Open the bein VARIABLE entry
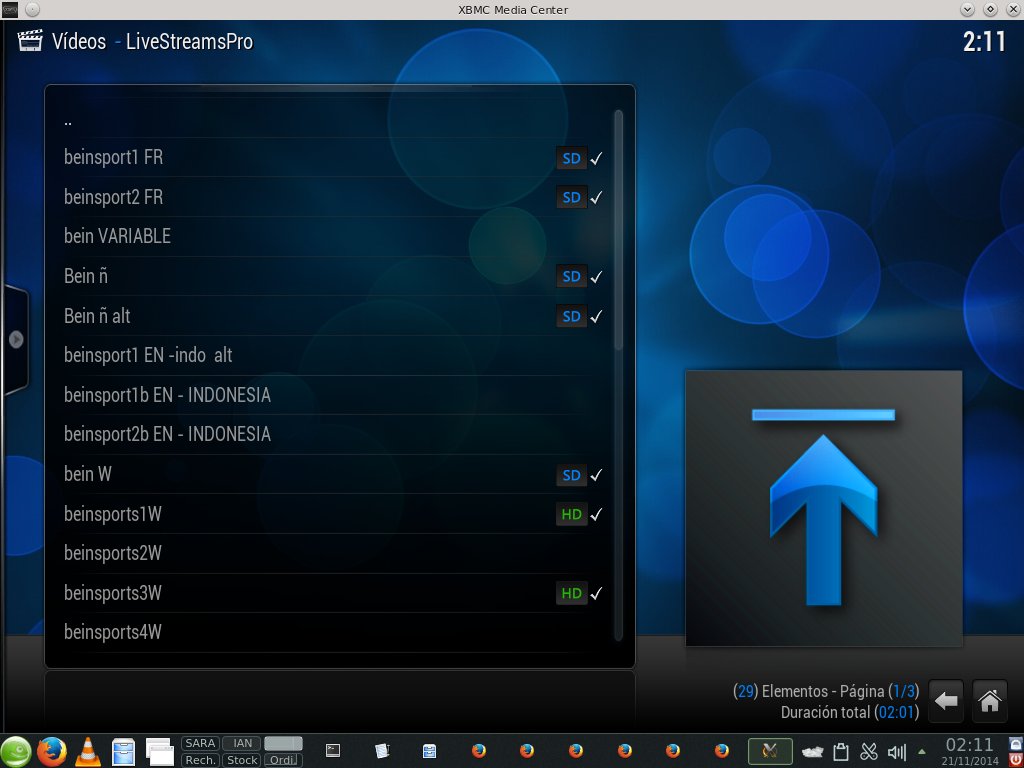The height and width of the screenshot is (768, 1024). (117, 237)
